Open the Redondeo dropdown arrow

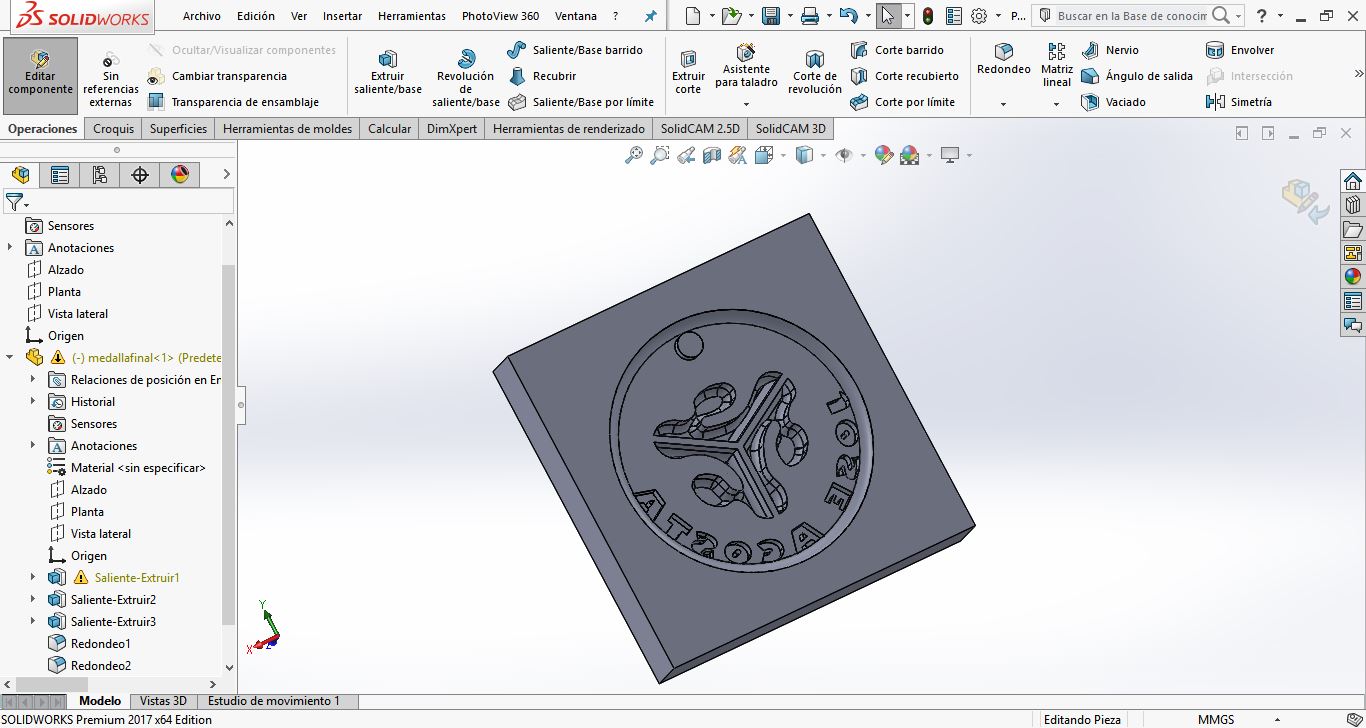click(1003, 104)
